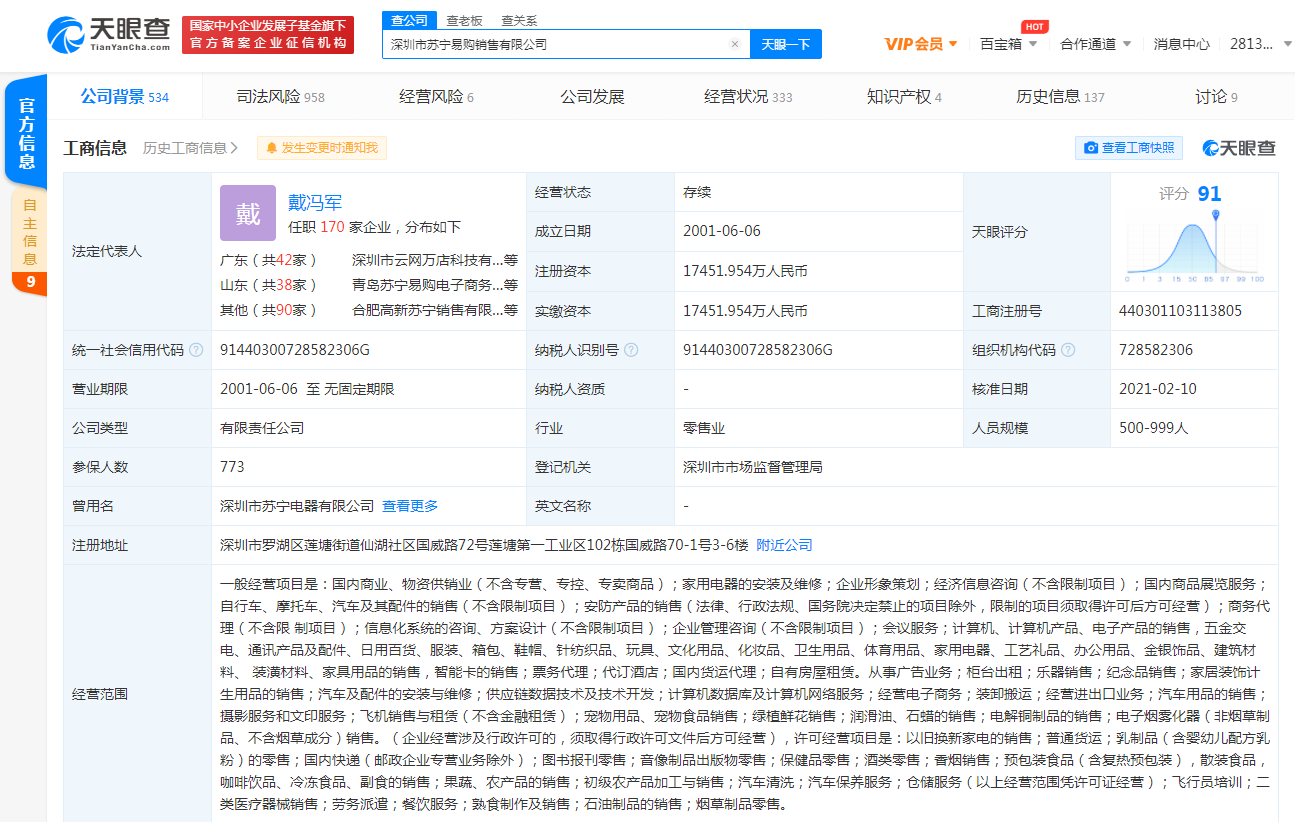Click registration number 440301103113805
1295x822 pixels.
[1180, 311]
